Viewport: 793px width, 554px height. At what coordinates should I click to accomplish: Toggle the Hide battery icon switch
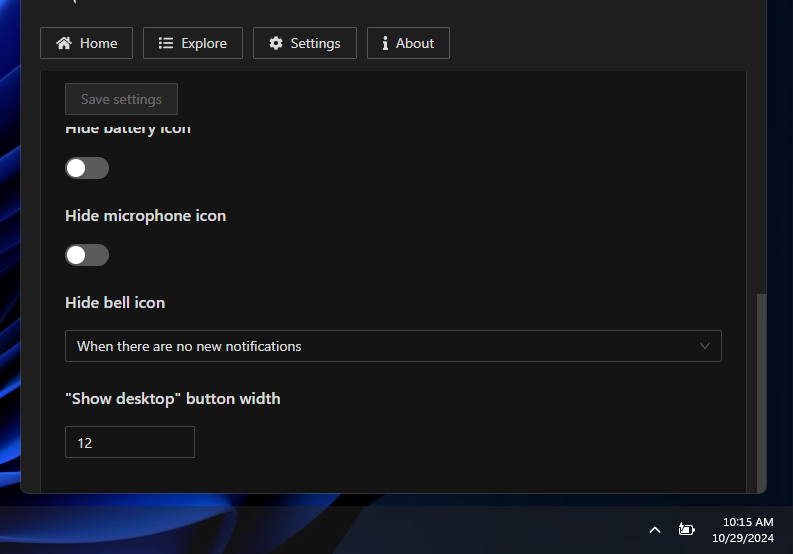pyautogui.click(x=87, y=168)
